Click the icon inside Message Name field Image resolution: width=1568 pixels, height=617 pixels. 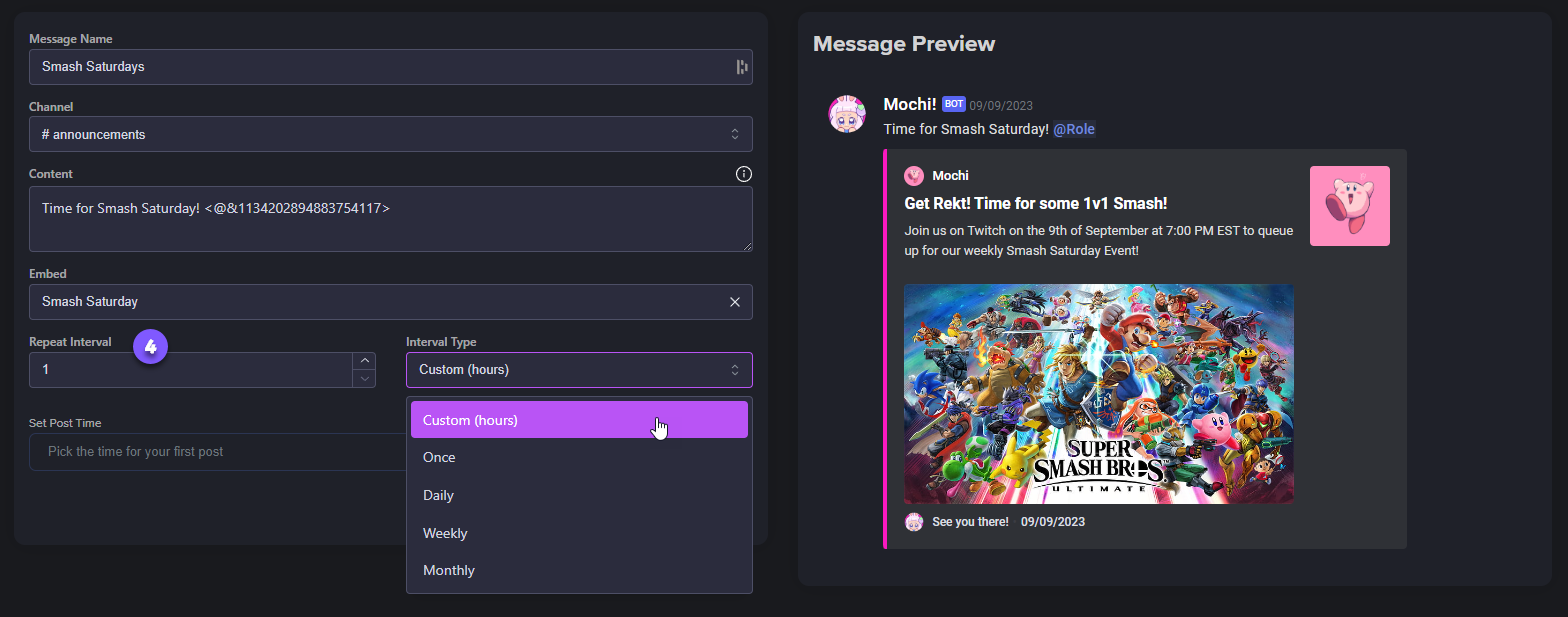[741, 67]
